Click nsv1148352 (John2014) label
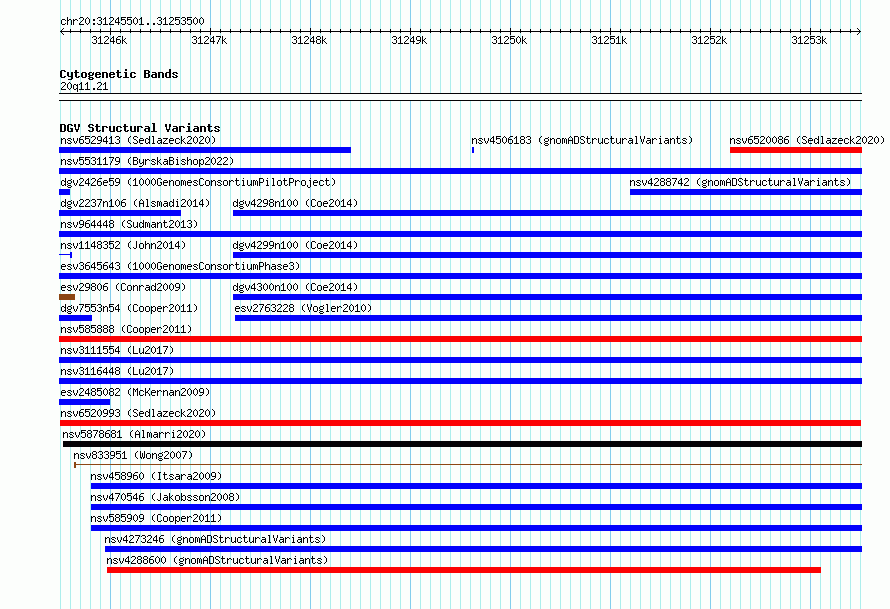 [x=123, y=245]
